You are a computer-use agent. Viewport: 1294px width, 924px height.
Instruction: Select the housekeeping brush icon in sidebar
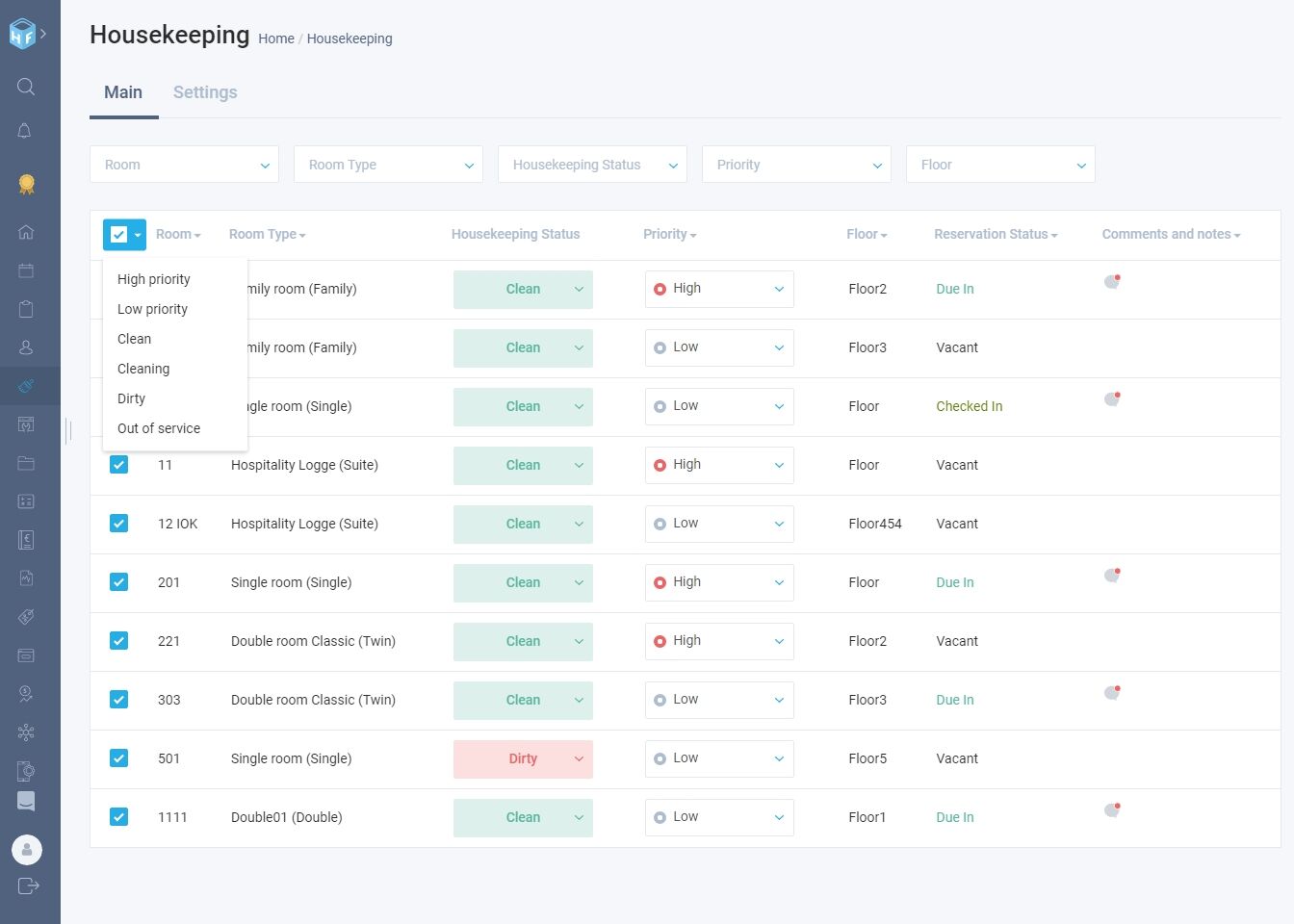[26, 386]
